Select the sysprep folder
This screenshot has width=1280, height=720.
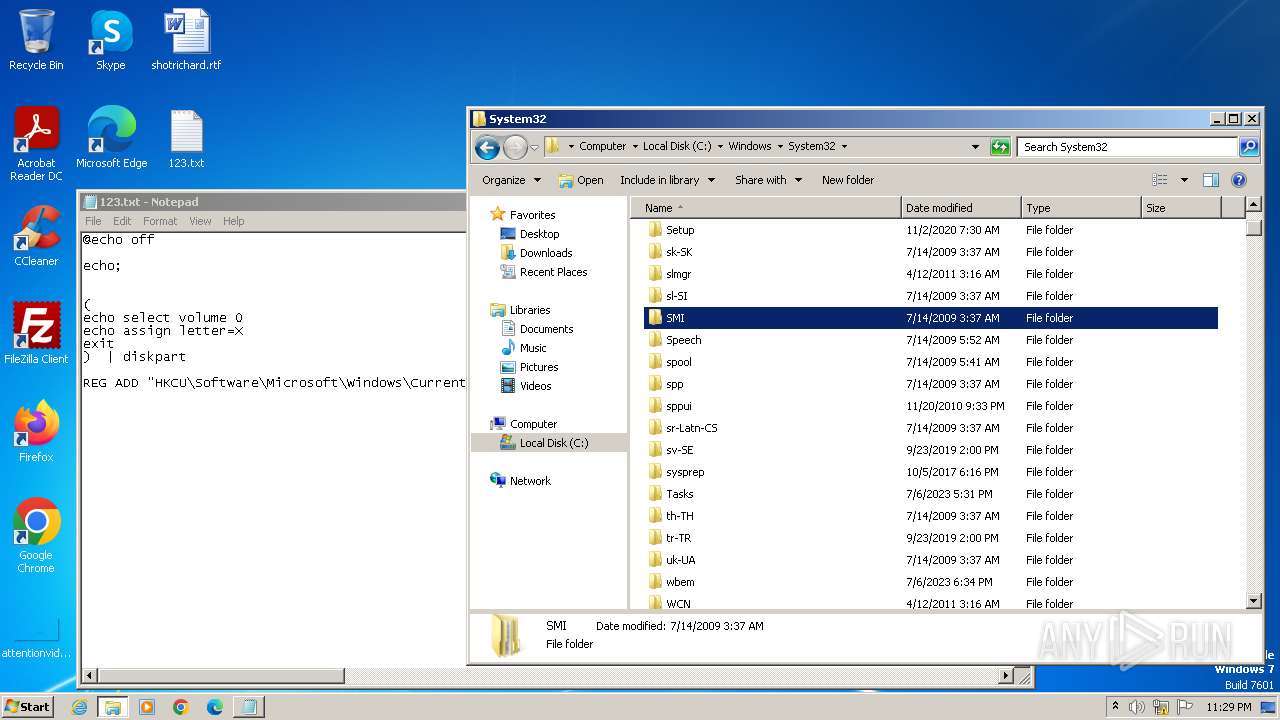pos(931,472)
